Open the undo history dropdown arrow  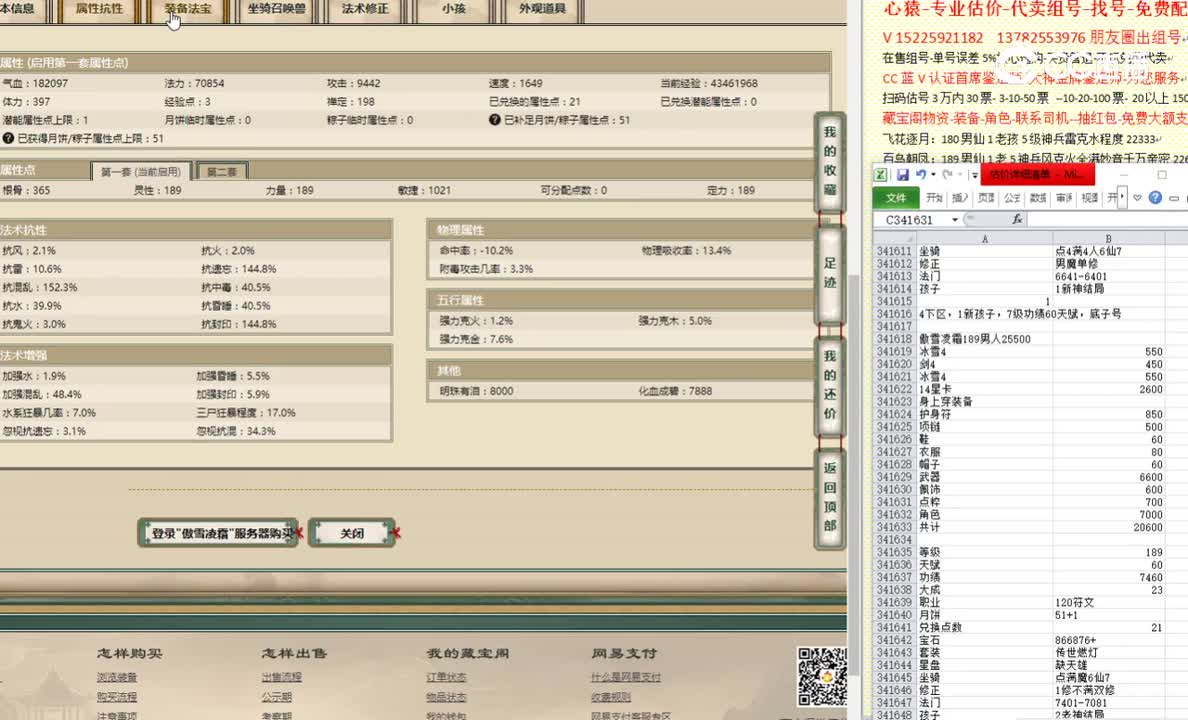tap(933, 175)
